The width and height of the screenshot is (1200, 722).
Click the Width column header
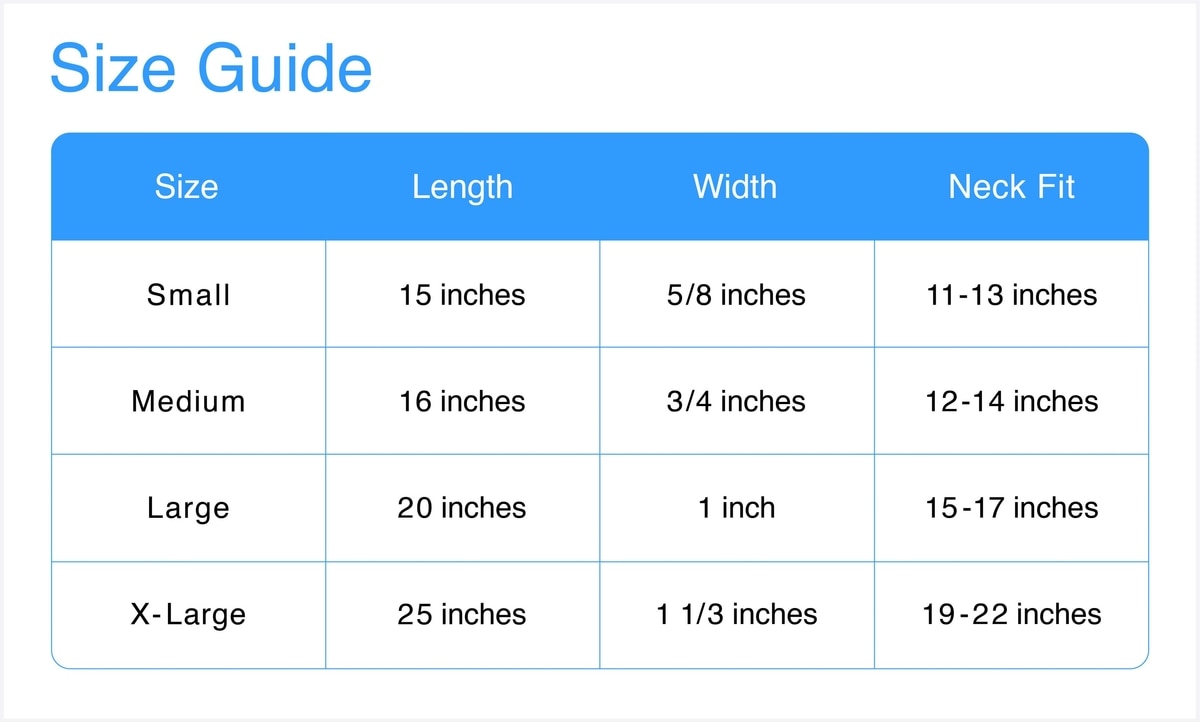point(735,187)
